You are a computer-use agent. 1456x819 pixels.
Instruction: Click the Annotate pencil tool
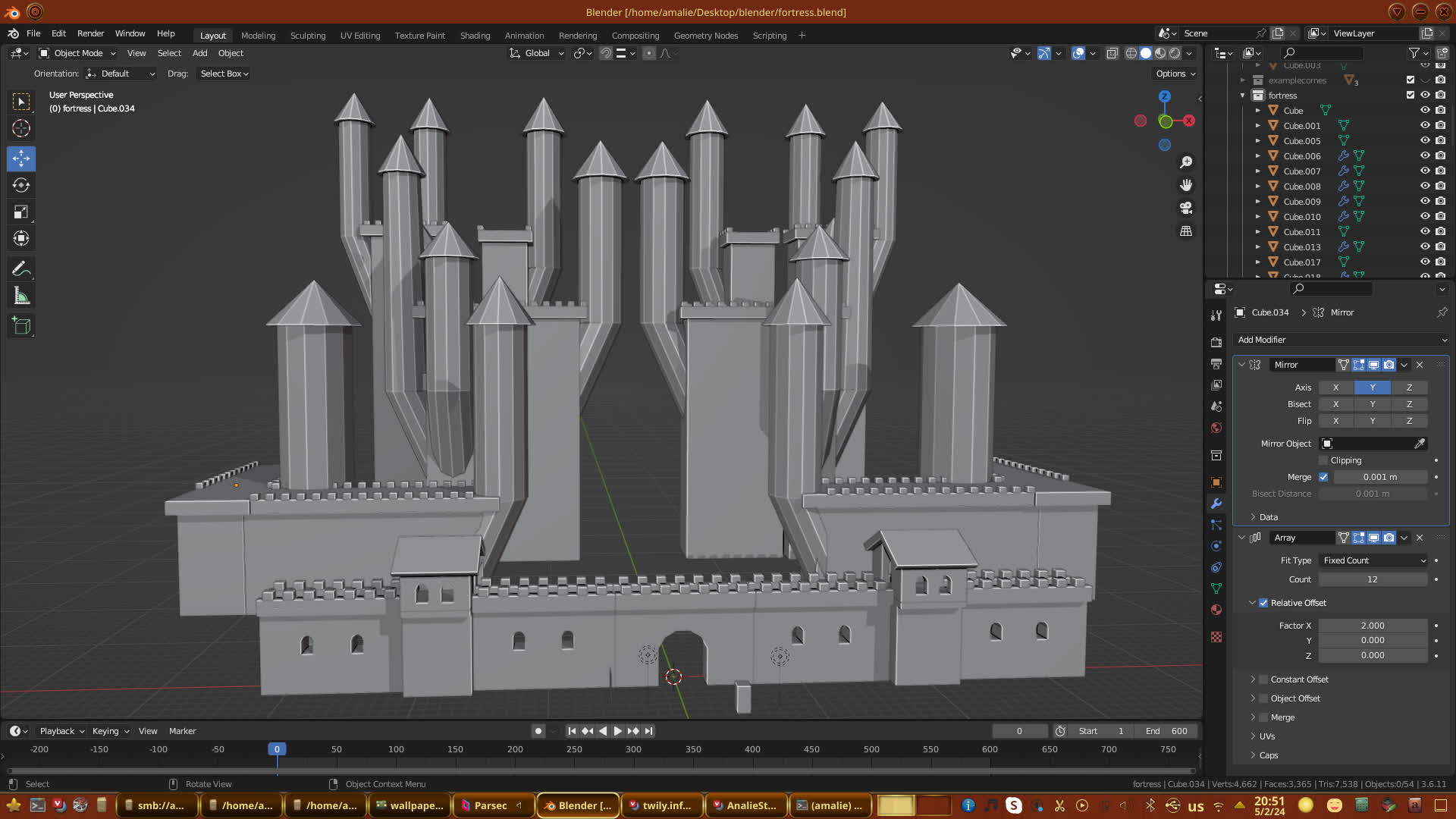[21, 269]
